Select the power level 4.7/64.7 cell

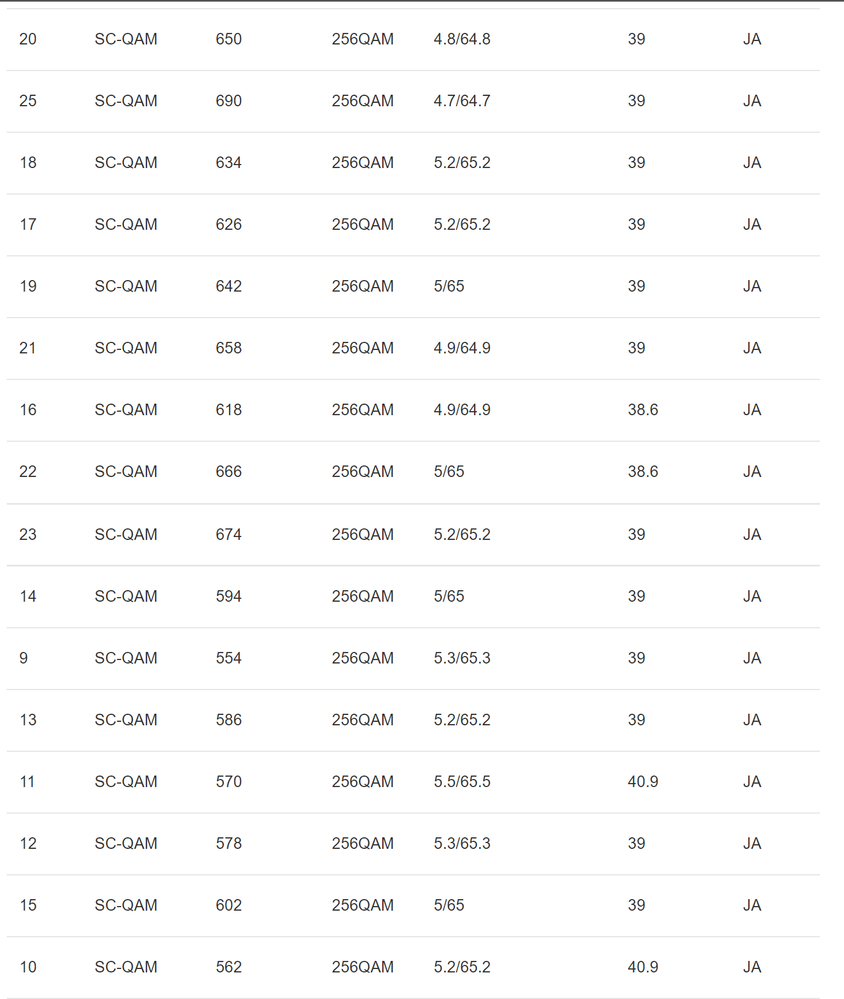click(461, 101)
